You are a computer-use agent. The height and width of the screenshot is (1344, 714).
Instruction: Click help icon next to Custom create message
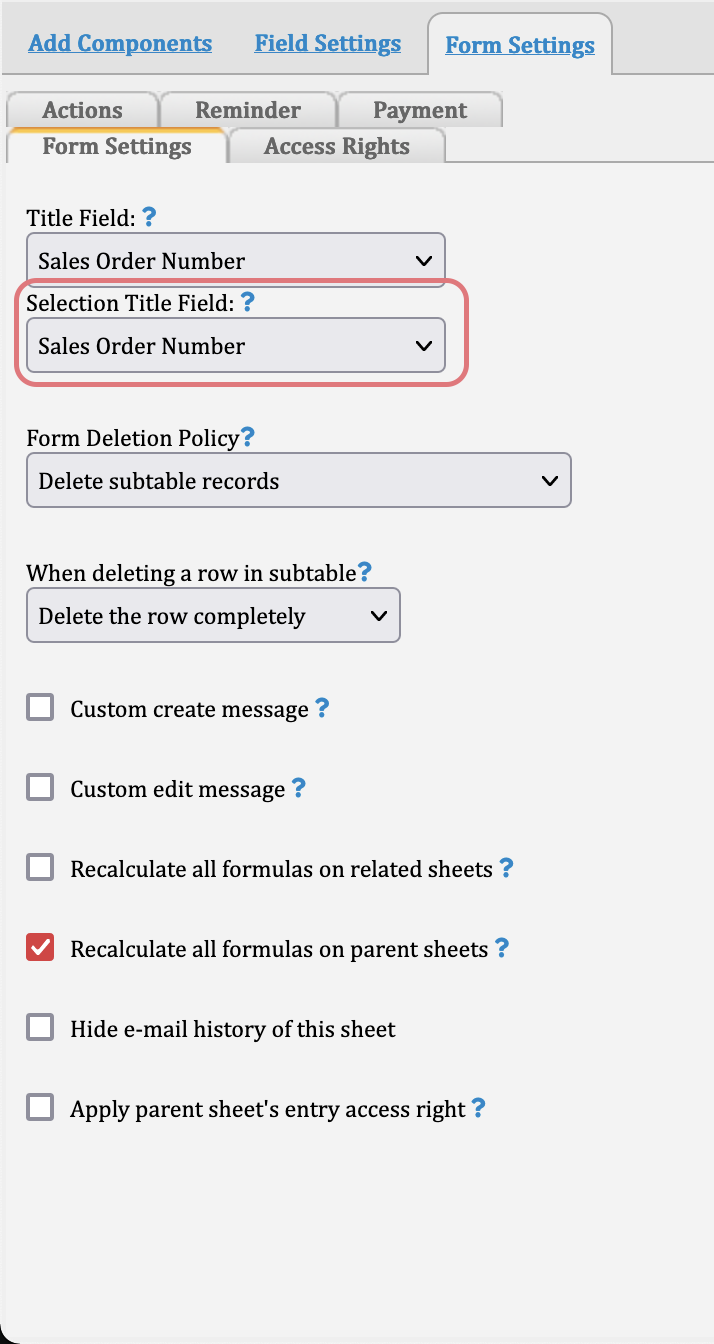[322, 708]
